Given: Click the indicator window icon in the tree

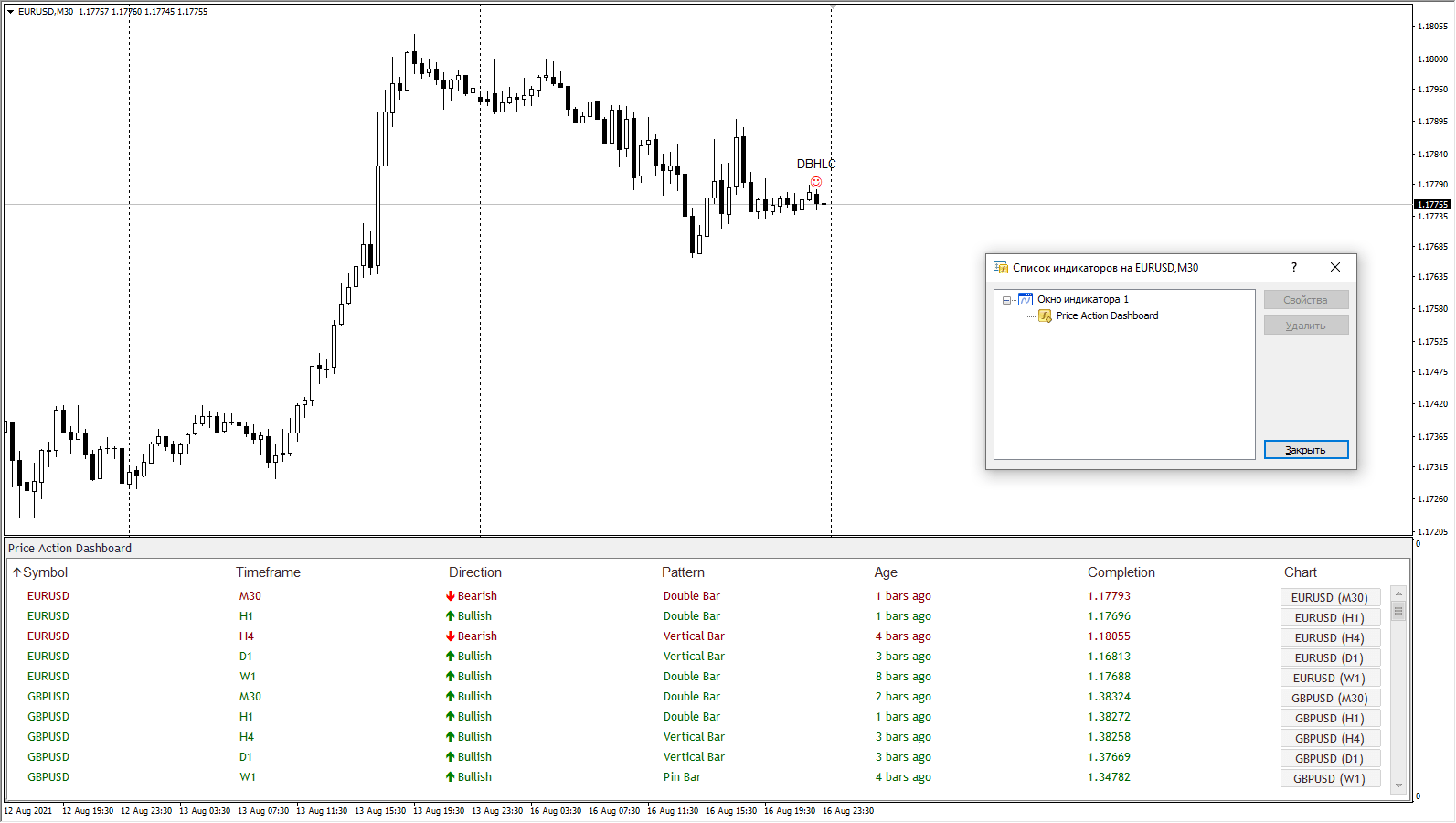Looking at the screenshot, I should 1026,300.
